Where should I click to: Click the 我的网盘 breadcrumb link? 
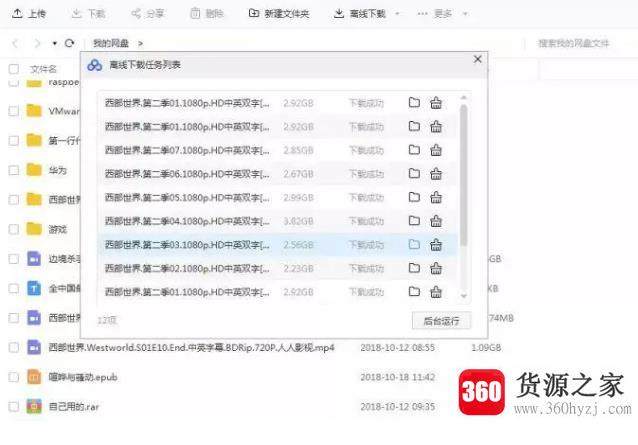click(x=111, y=43)
